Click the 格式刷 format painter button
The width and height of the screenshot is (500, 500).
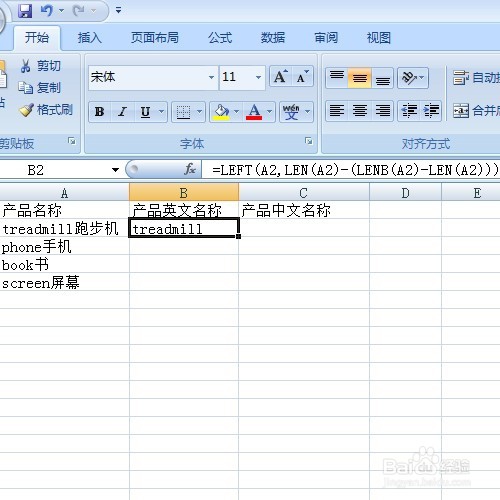[x=45, y=110]
